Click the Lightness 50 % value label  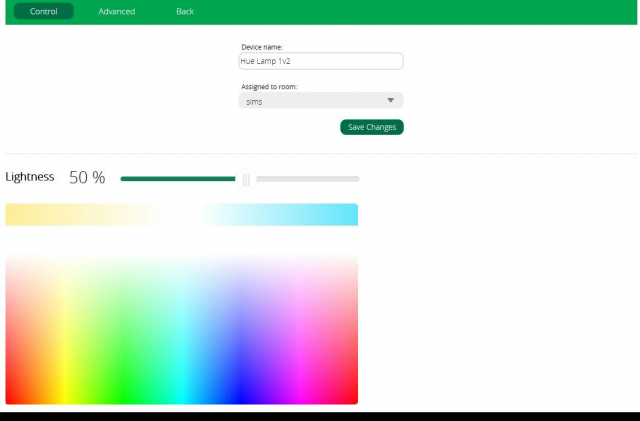tap(87, 178)
